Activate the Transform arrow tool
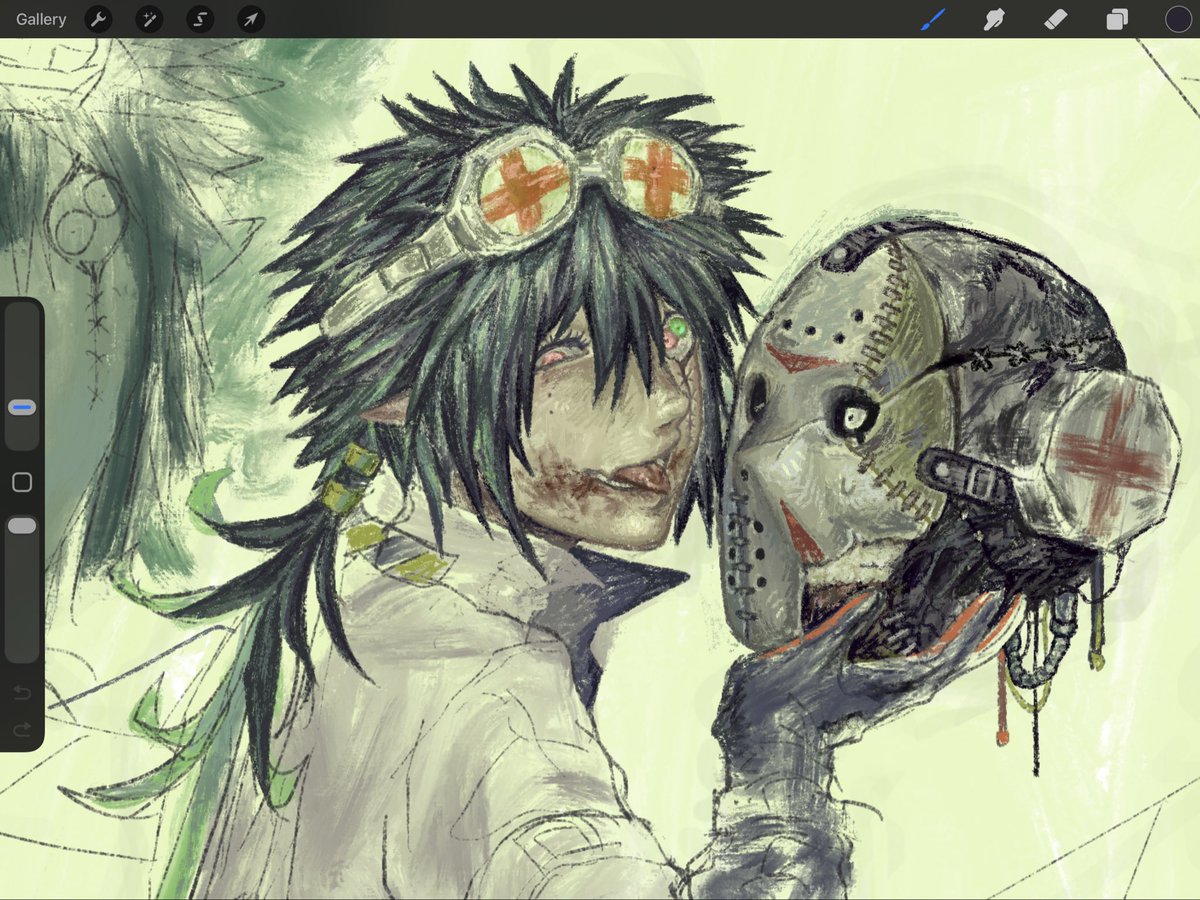Image resolution: width=1200 pixels, height=900 pixels. [x=251, y=19]
